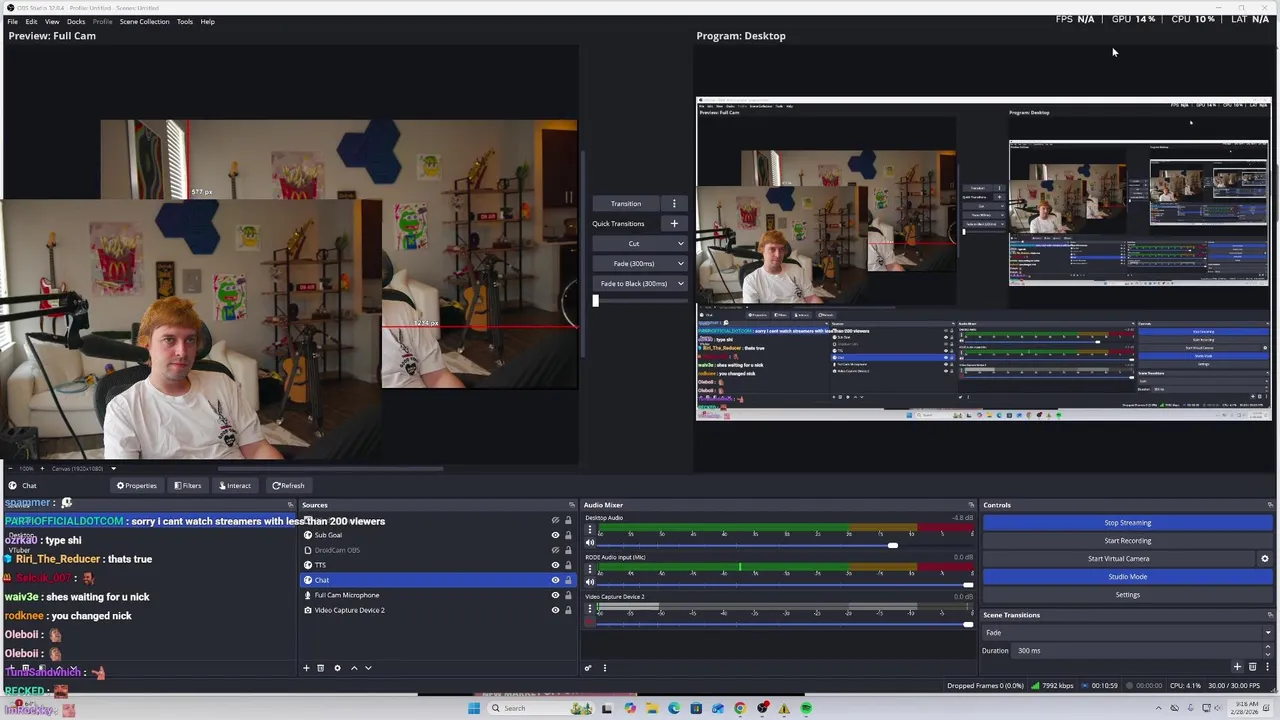
Task: Move source down with the down arrow
Action: pyautogui.click(x=368, y=668)
